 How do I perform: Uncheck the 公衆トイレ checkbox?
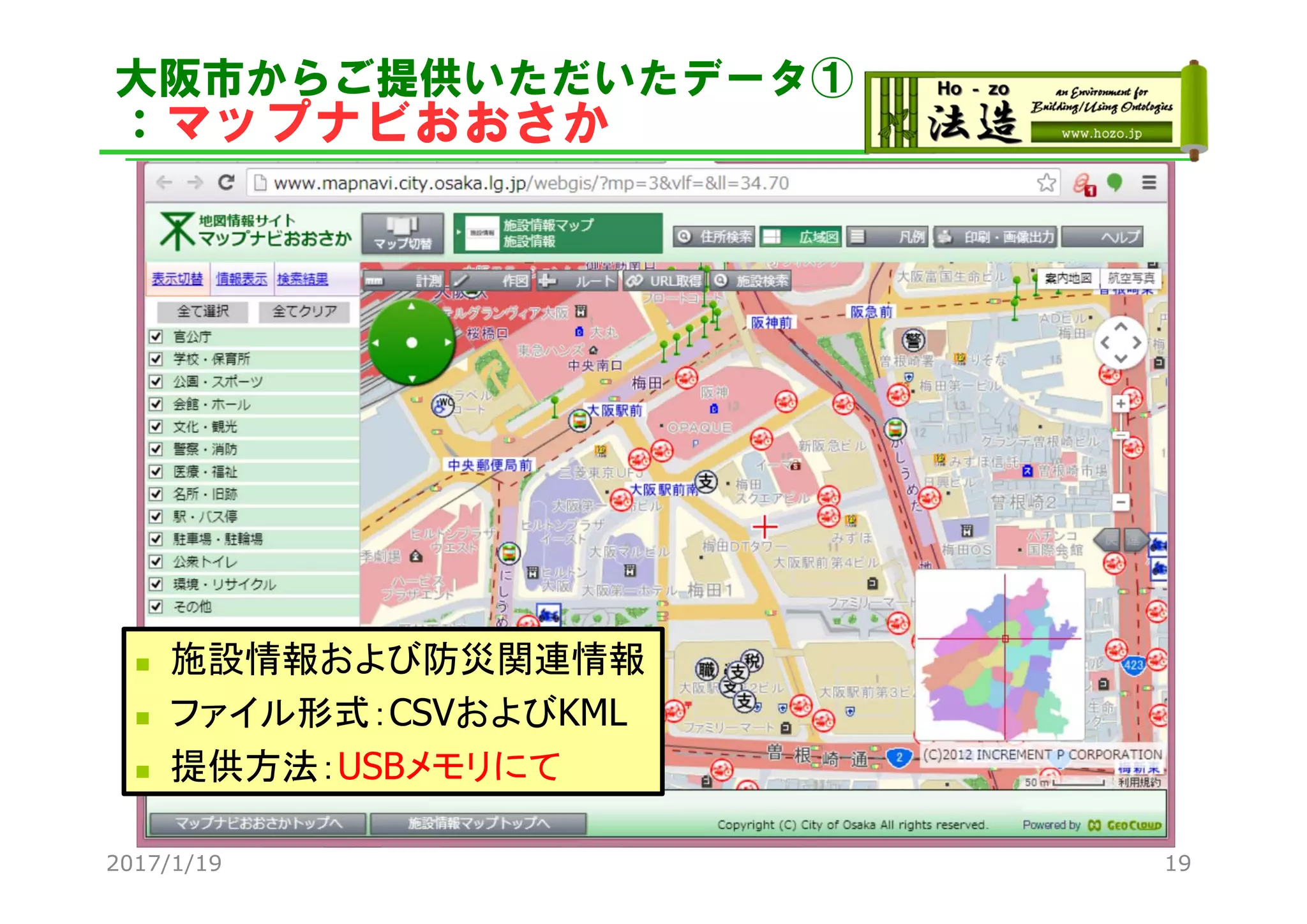tap(156, 562)
